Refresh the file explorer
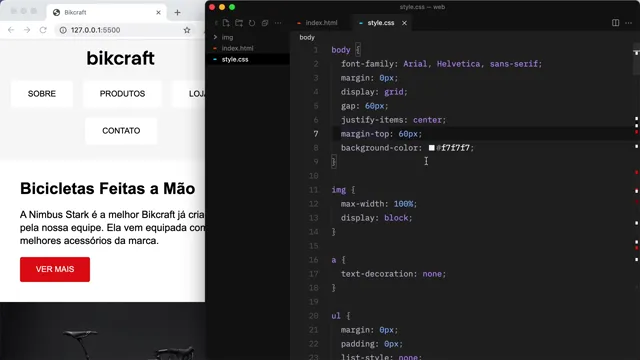This screenshot has height=360, width=640. [x=252, y=23]
